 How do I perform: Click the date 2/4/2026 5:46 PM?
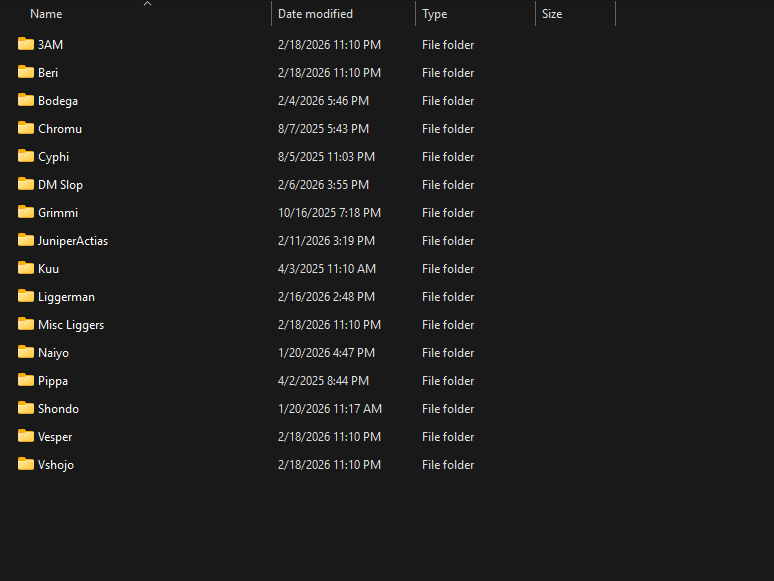click(323, 101)
